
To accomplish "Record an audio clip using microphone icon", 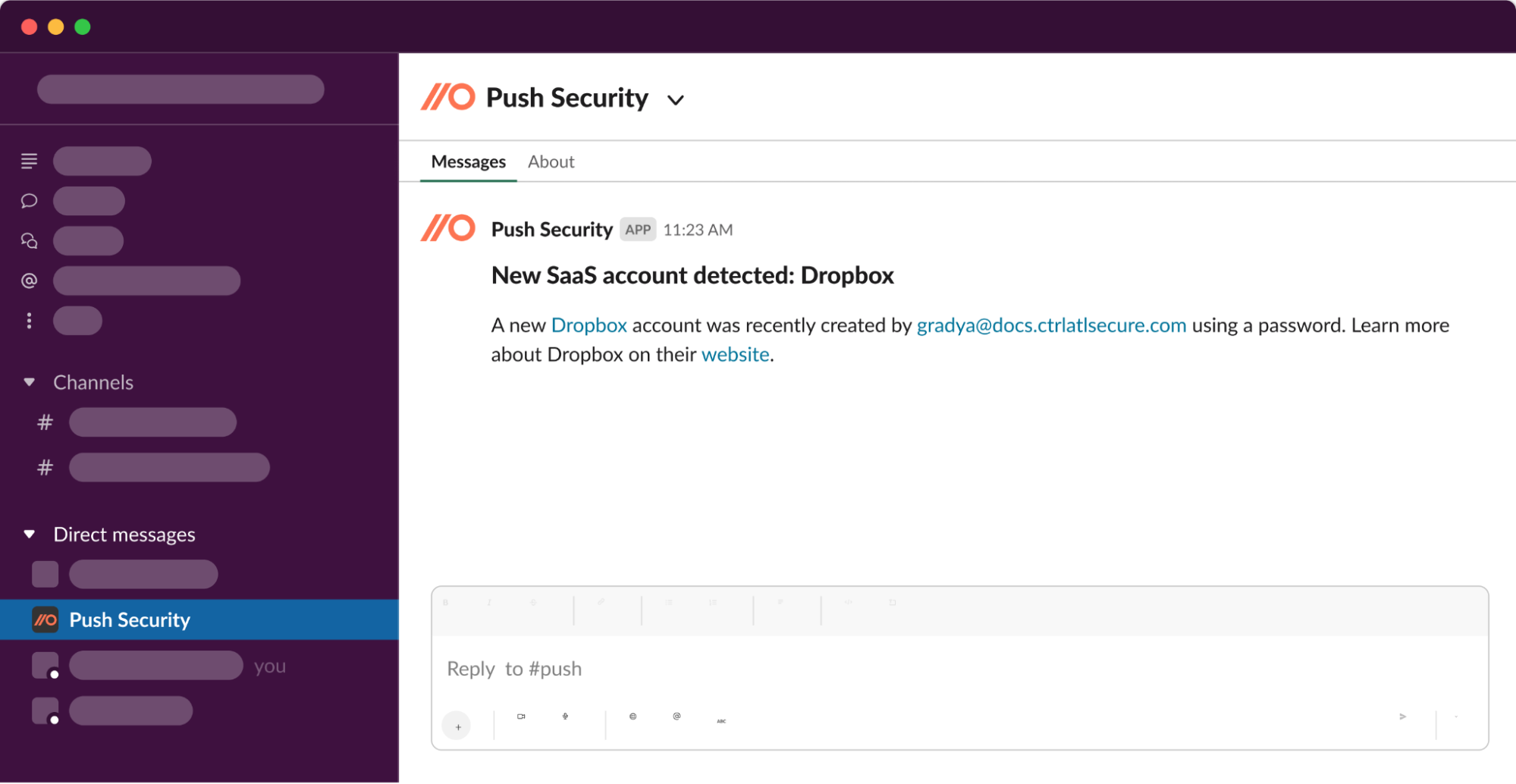I will pos(565,717).
